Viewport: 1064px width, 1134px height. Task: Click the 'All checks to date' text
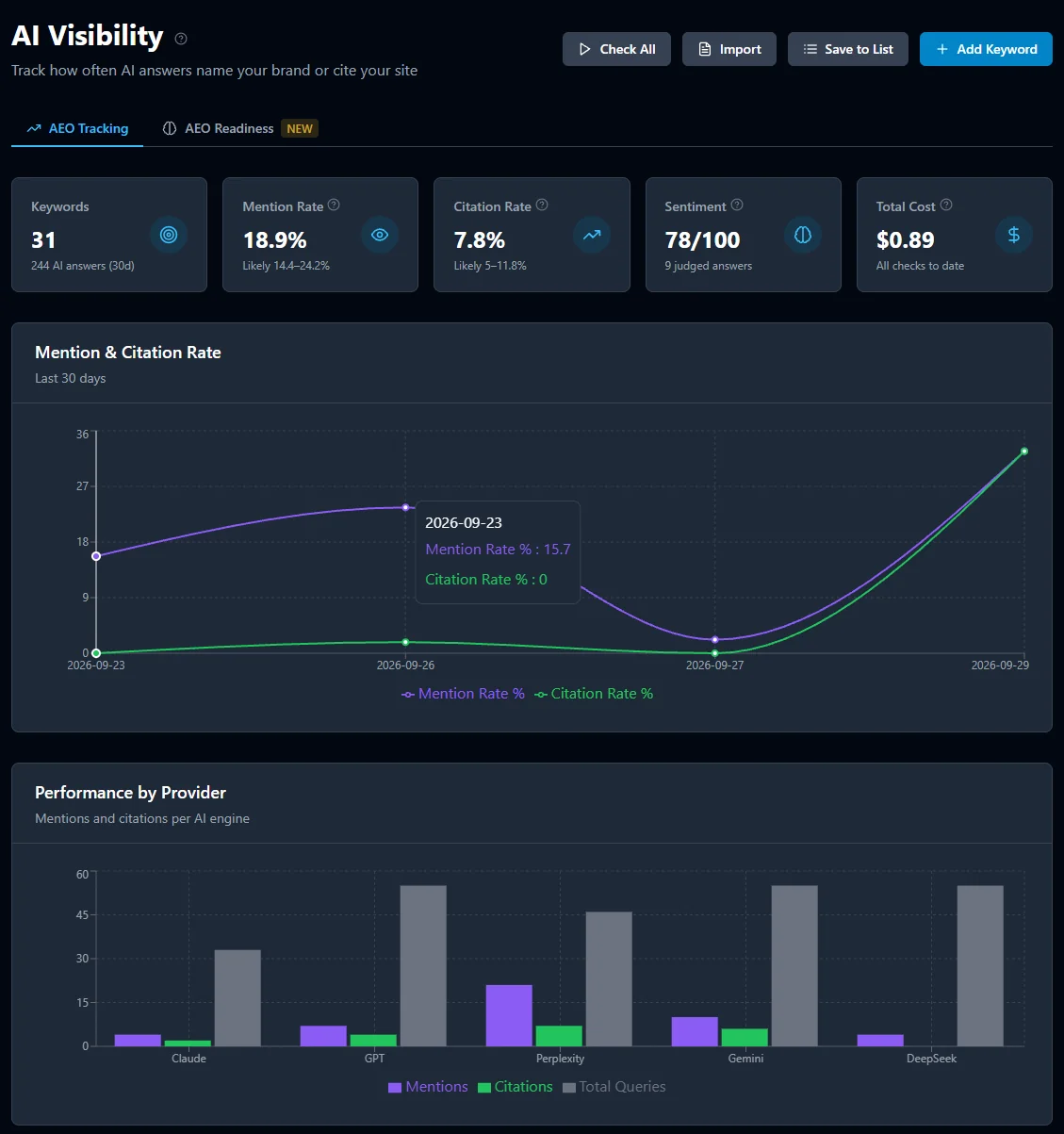(x=920, y=266)
